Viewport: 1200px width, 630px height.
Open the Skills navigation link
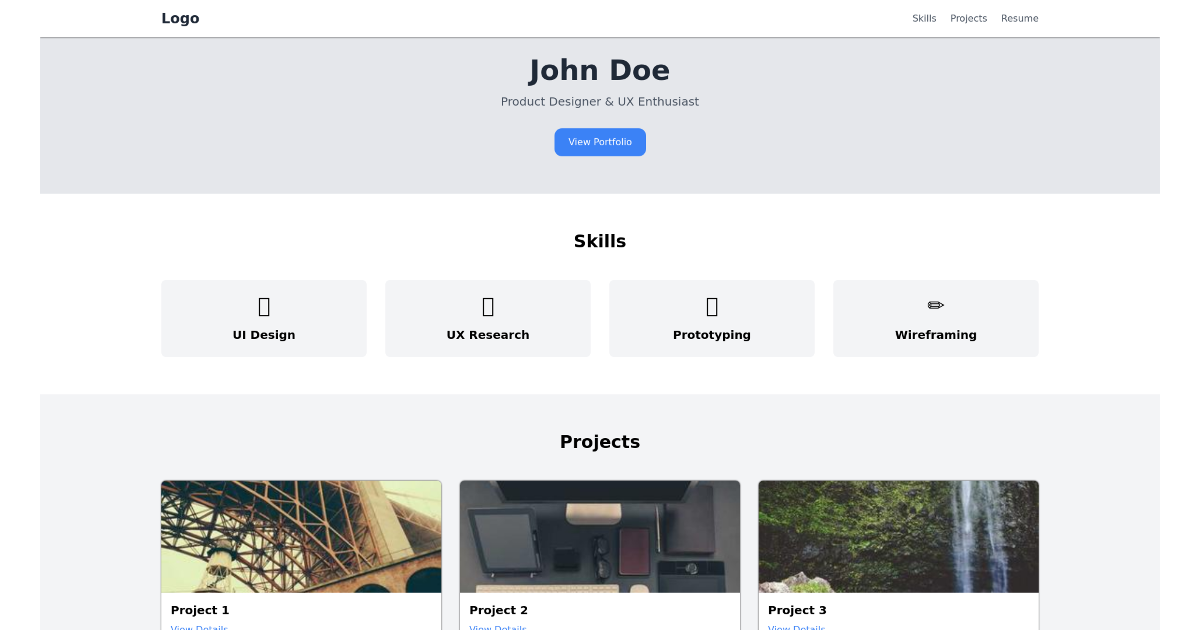[x=923, y=17]
